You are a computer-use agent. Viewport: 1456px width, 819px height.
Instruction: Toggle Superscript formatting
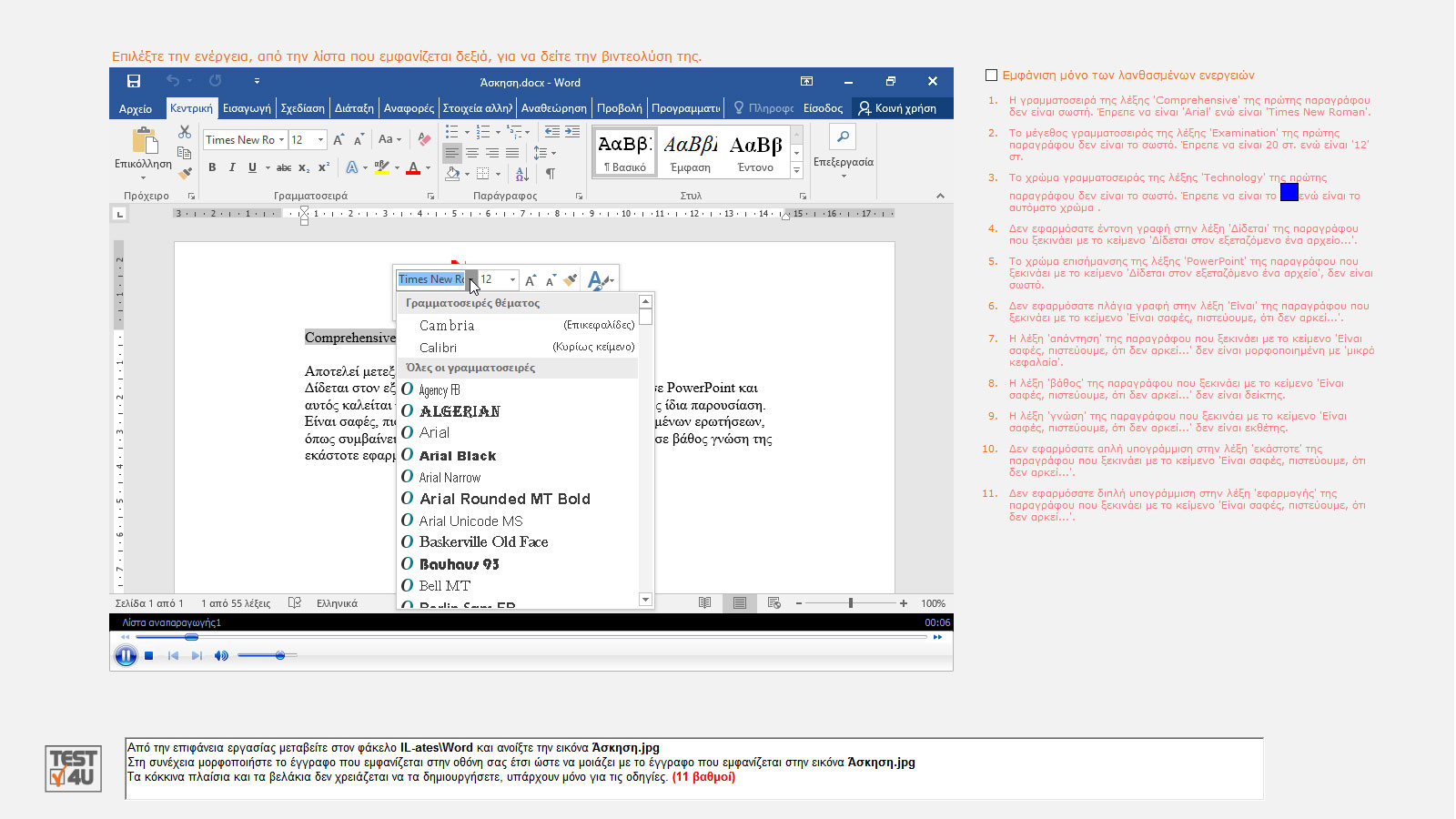(x=324, y=167)
